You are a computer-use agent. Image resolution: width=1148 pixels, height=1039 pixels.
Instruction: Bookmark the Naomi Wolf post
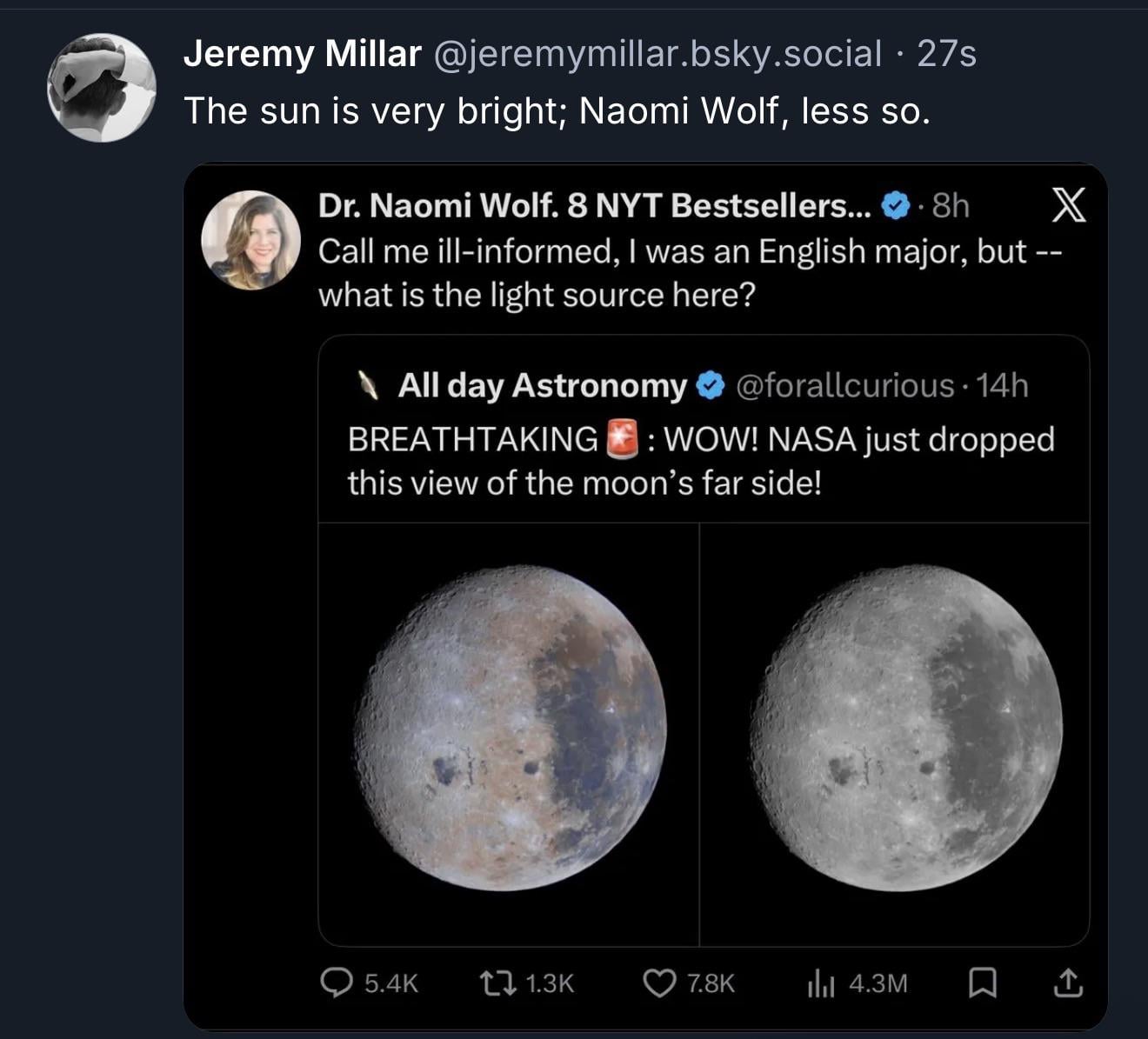[x=982, y=983]
